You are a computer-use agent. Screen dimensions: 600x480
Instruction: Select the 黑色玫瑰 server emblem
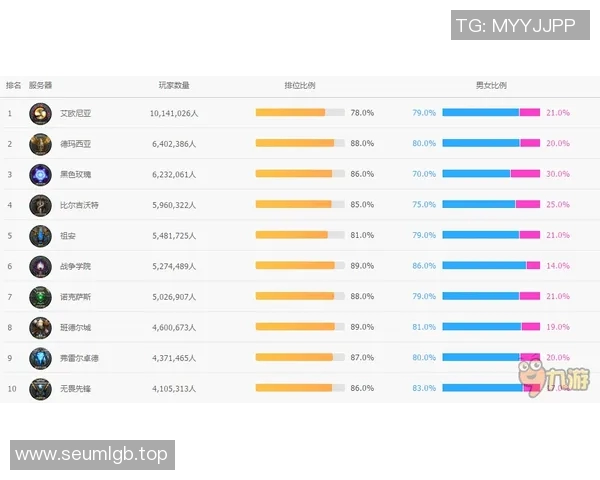coord(40,175)
